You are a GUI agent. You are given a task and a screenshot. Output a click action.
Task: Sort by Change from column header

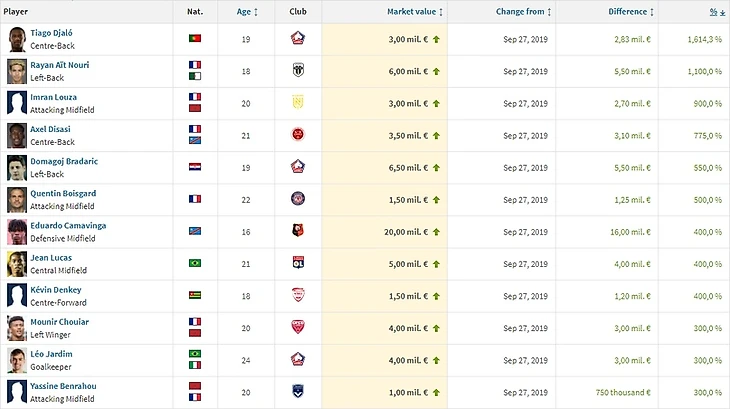pos(522,11)
